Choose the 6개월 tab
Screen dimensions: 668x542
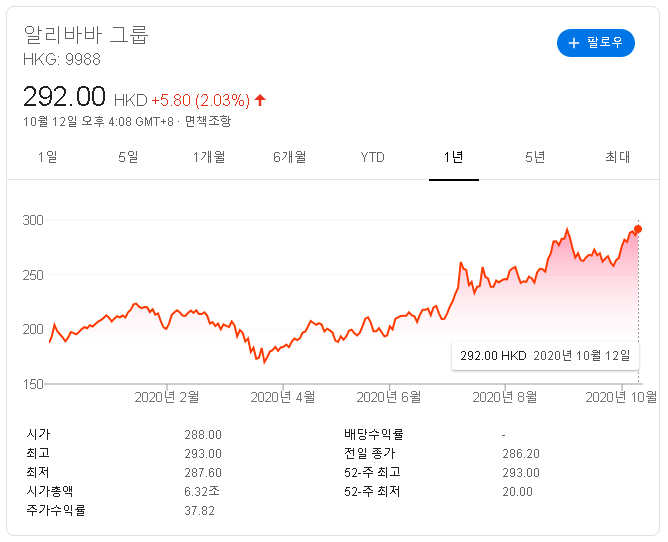pos(290,157)
